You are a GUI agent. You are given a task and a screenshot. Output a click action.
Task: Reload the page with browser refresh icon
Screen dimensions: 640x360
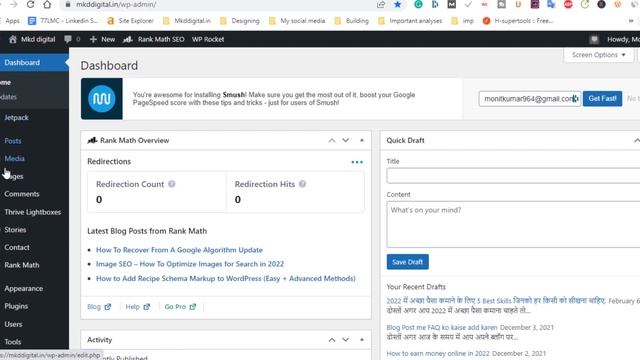click(30, 4)
